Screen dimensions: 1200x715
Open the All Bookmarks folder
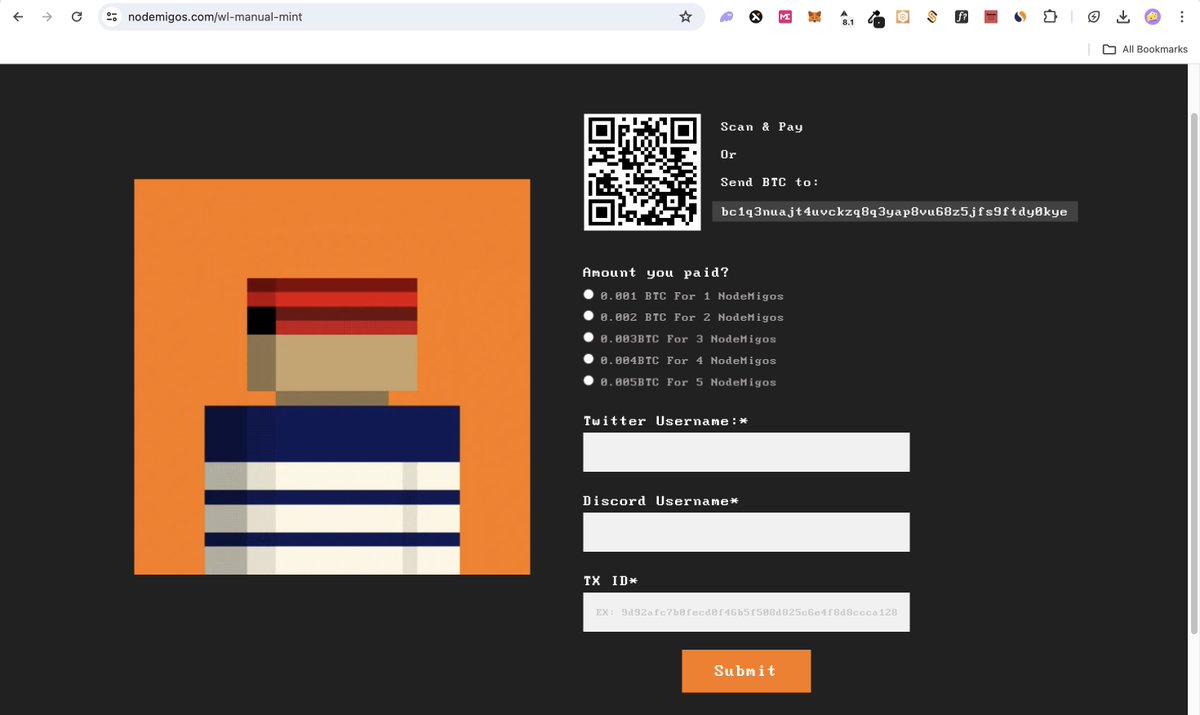click(1145, 49)
